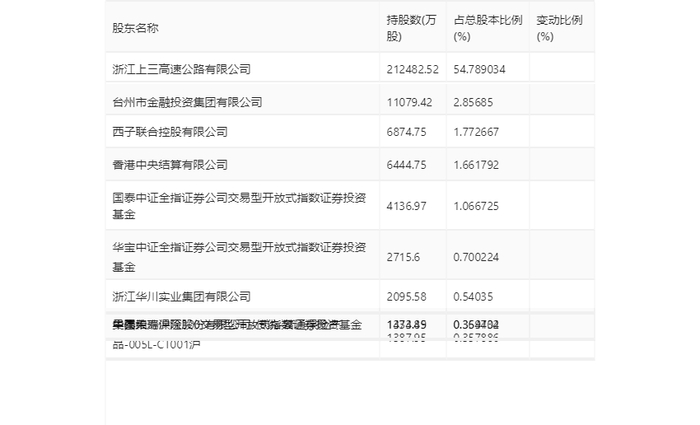Click the 持股数(万股) column header
Screen dimensions: 700x425
pyautogui.click(x=411, y=28)
